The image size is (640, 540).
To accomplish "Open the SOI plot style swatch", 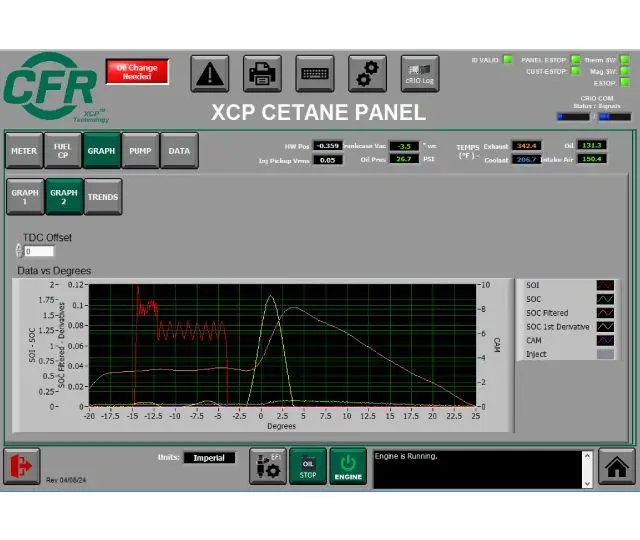I will (x=604, y=285).
